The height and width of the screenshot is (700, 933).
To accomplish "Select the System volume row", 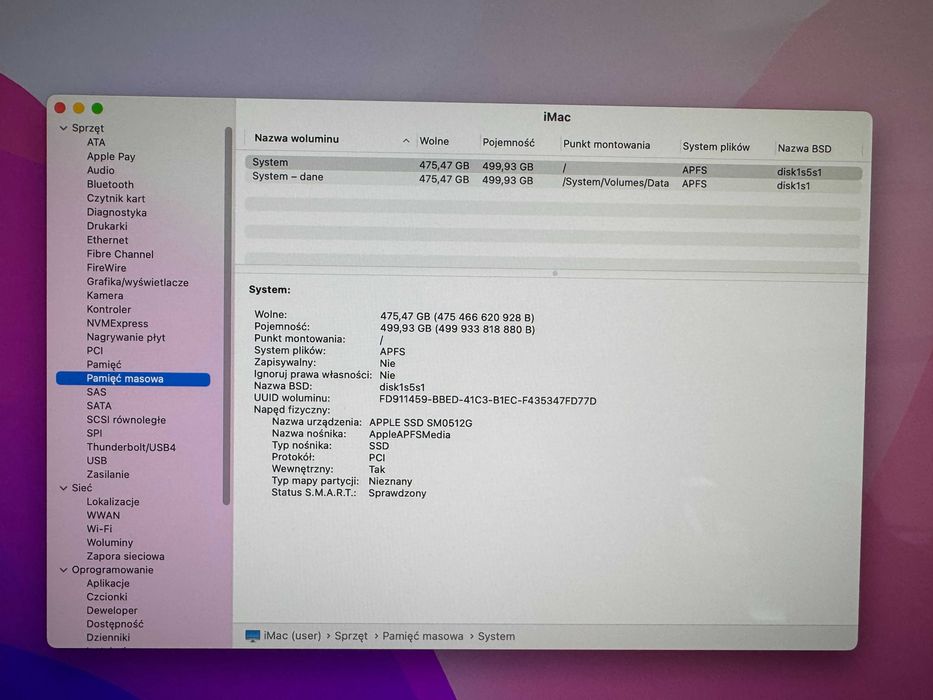I will [553, 165].
